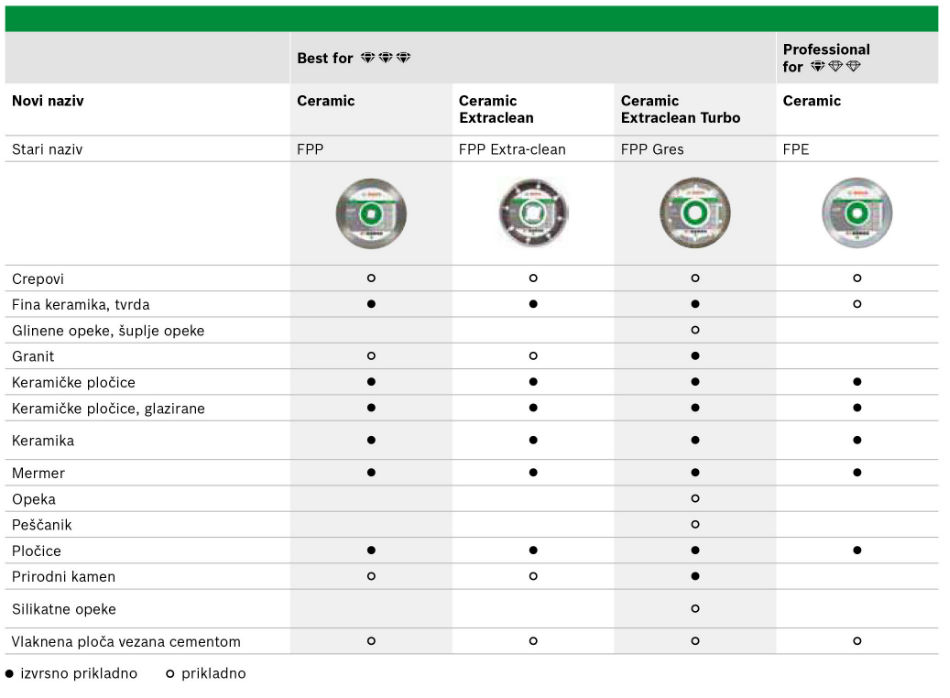The width and height of the screenshot is (950, 698).
Task: Click the circle in Glinene opeke row
Action: pyautogui.click(x=695, y=330)
